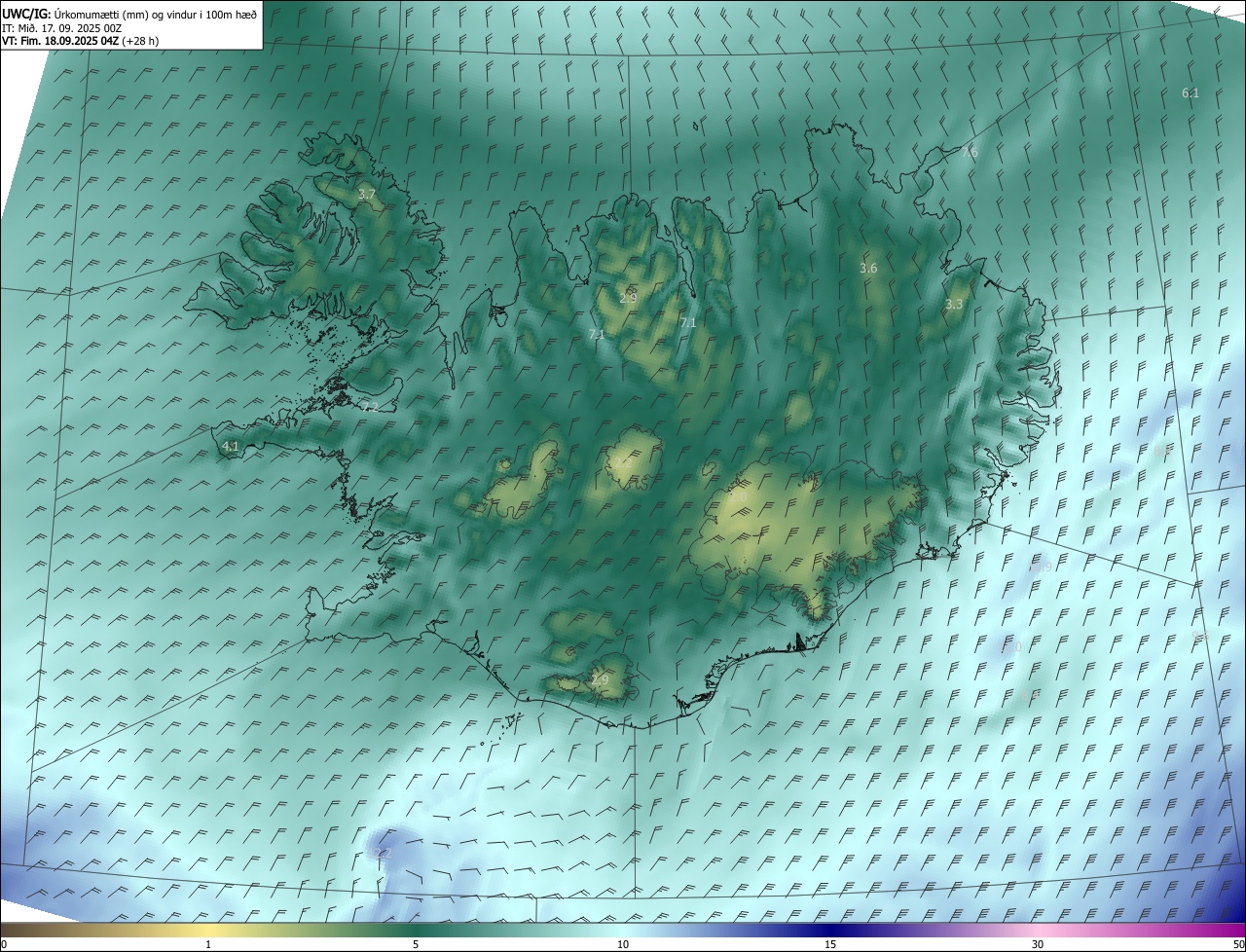Click the pale yellow band of the color scale

pos(208,930)
